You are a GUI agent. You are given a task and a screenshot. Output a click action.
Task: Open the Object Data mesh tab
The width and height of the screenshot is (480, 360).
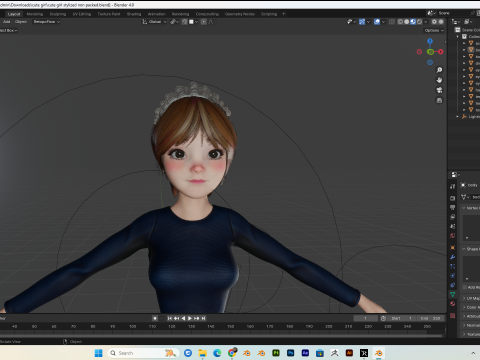click(x=452, y=294)
